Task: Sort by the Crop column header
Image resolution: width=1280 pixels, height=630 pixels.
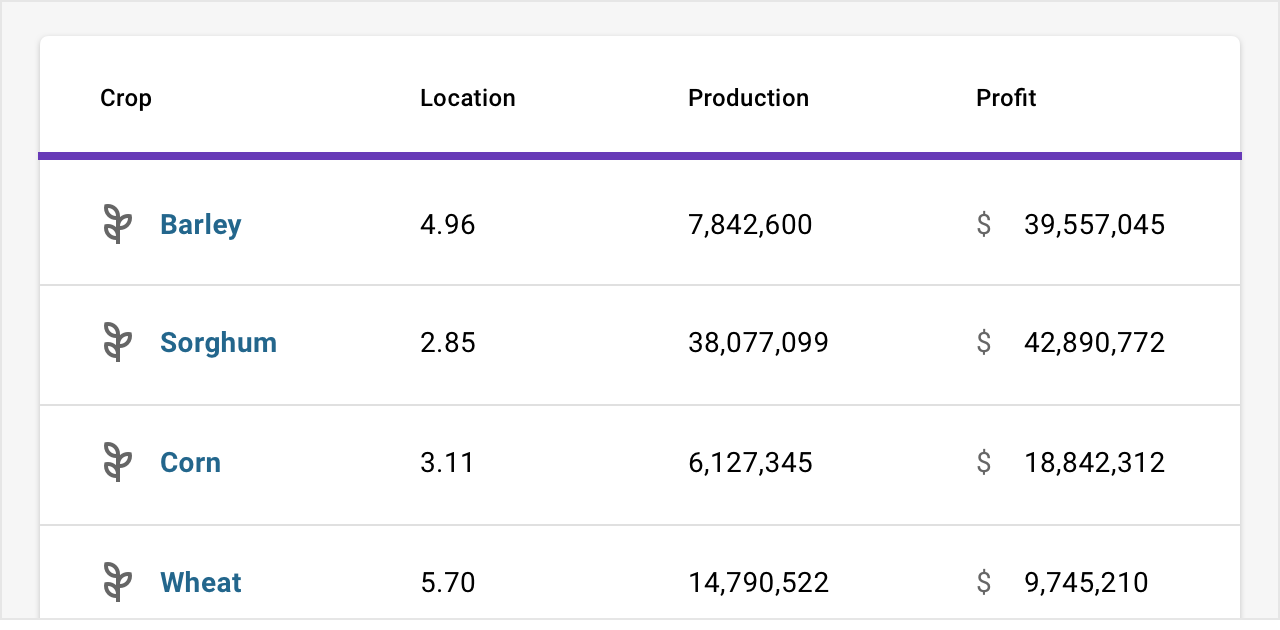Action: tap(126, 98)
